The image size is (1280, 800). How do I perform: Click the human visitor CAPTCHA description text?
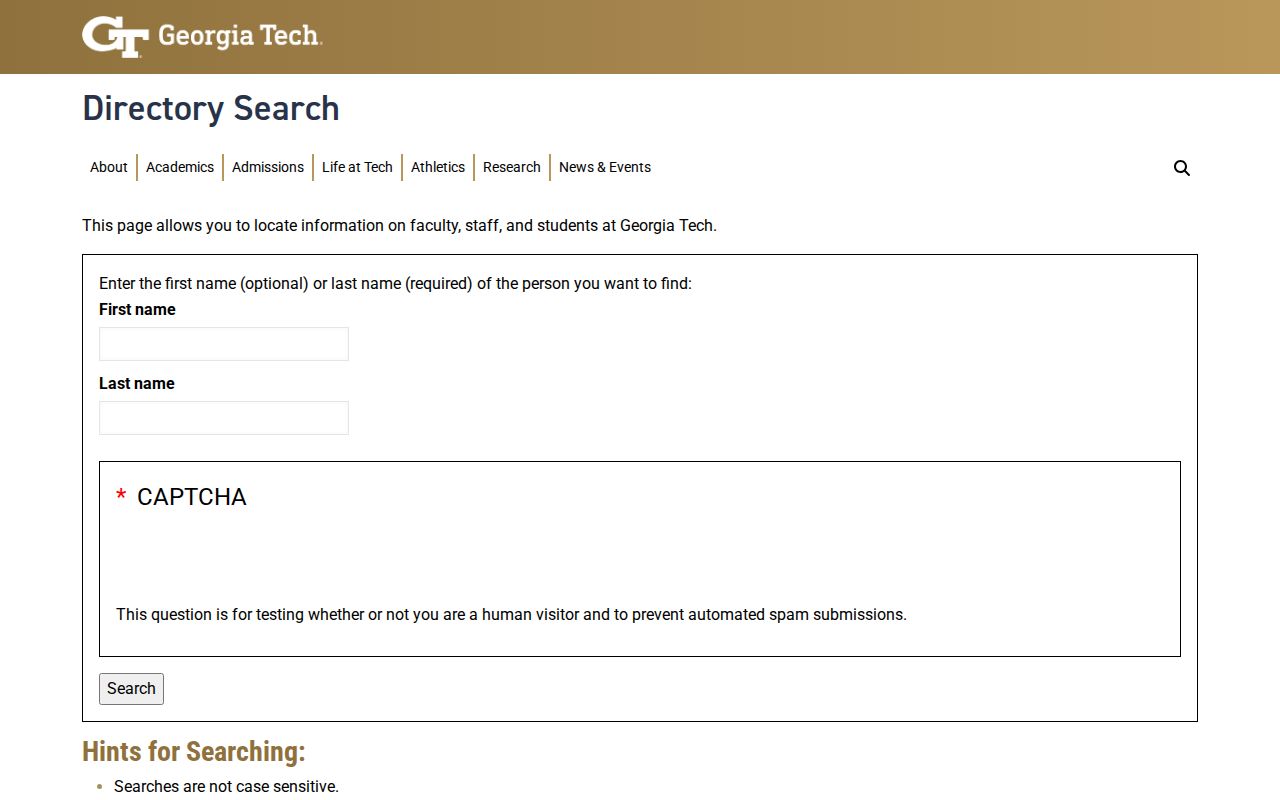(511, 614)
